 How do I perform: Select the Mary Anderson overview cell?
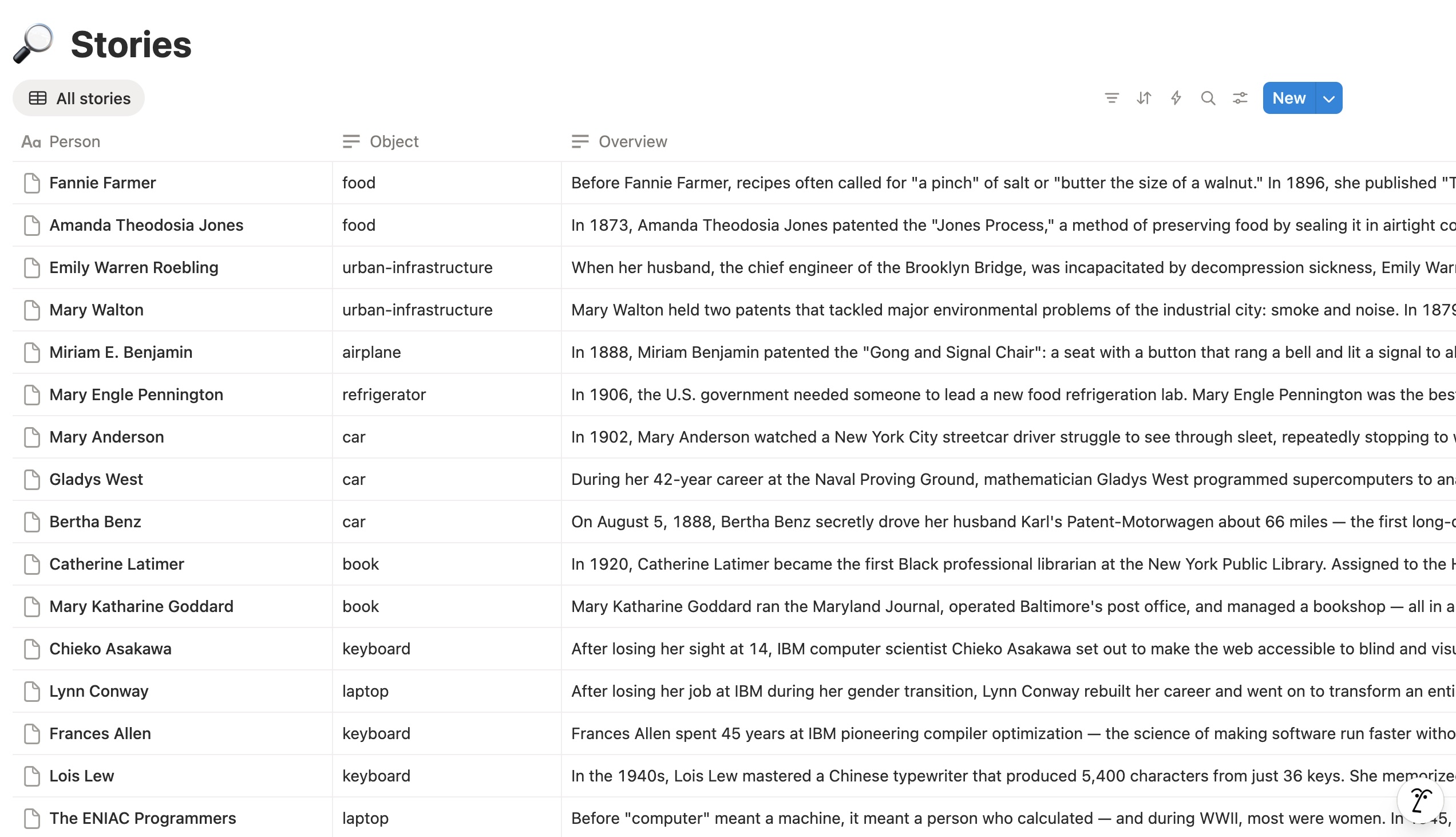(x=1009, y=437)
